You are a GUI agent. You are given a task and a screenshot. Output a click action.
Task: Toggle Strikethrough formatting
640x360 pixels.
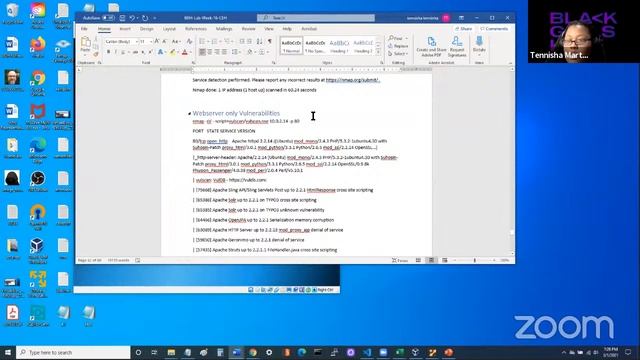pos(135,52)
